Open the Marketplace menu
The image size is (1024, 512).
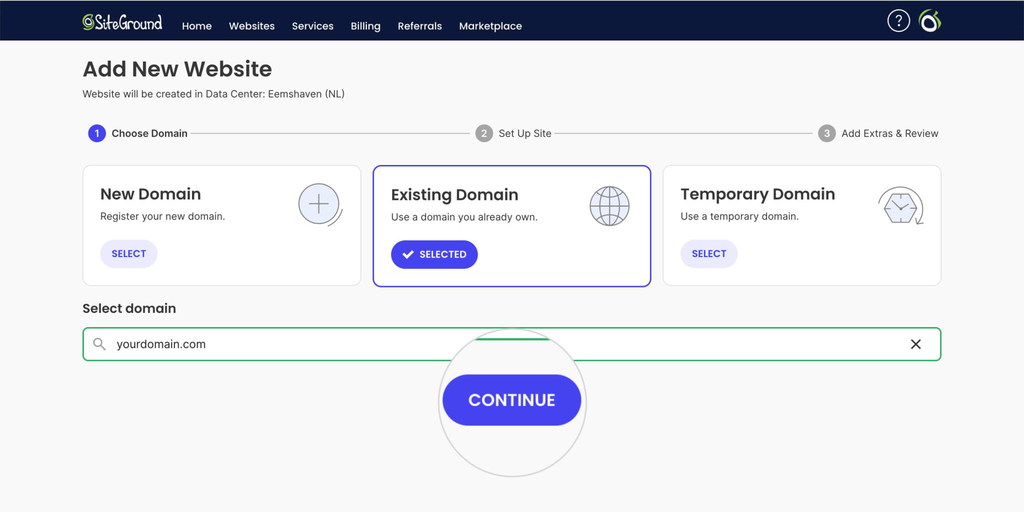coord(490,26)
